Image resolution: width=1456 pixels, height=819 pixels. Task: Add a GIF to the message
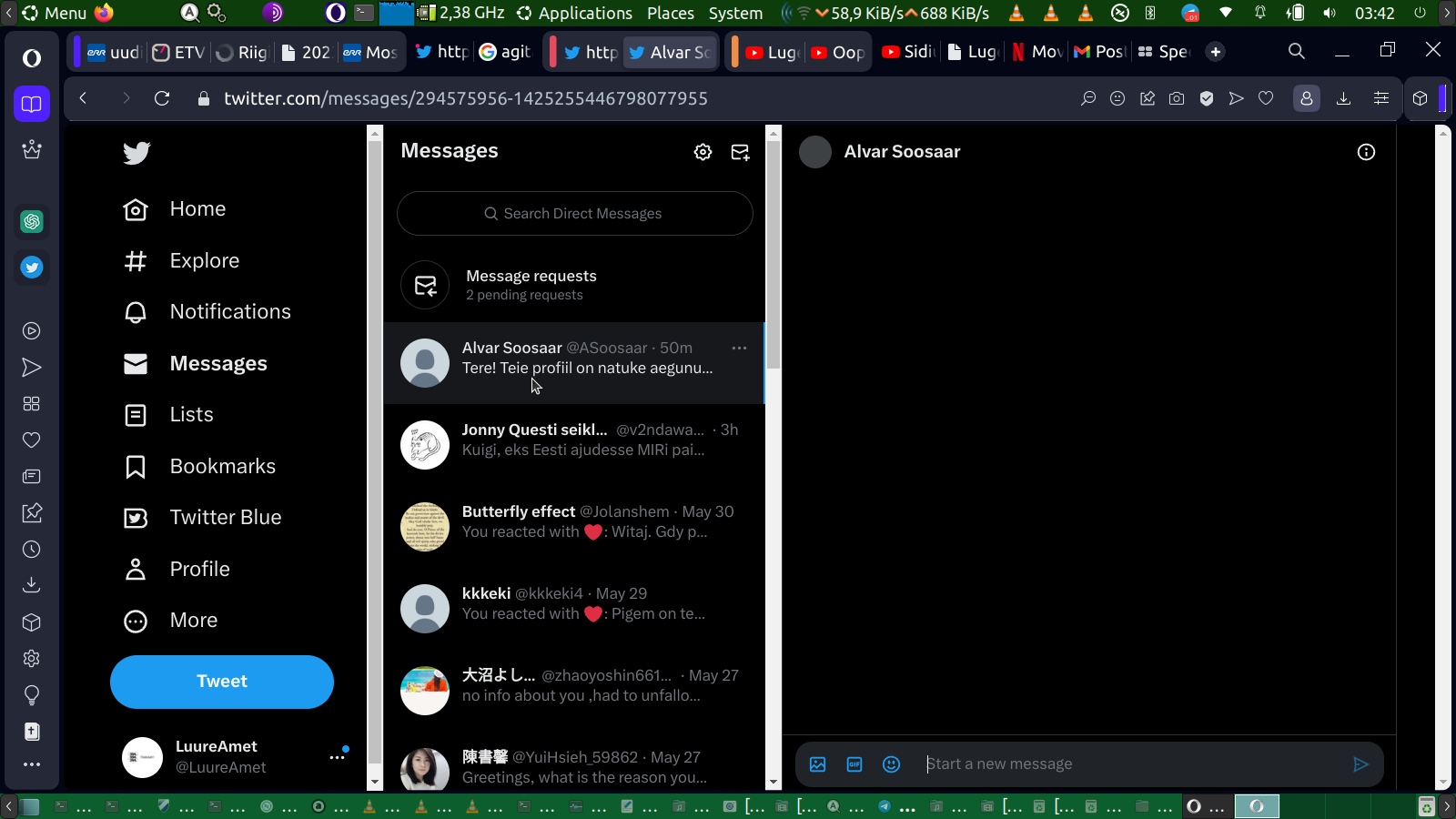coord(854,764)
